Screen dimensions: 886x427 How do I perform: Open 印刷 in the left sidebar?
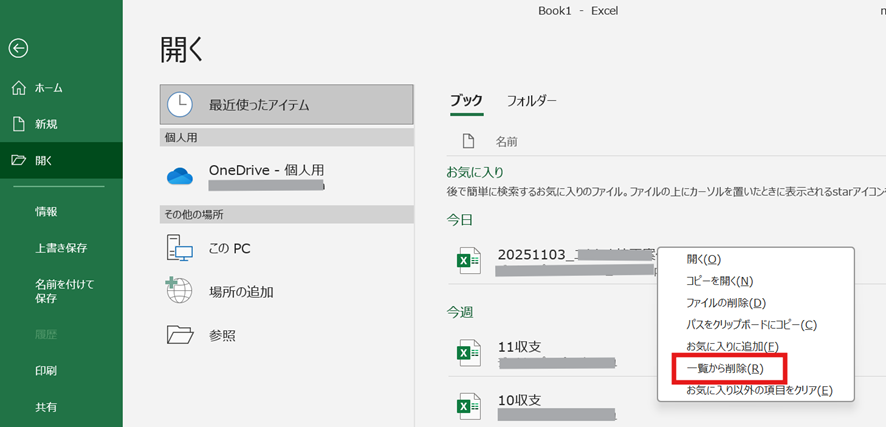(46, 371)
